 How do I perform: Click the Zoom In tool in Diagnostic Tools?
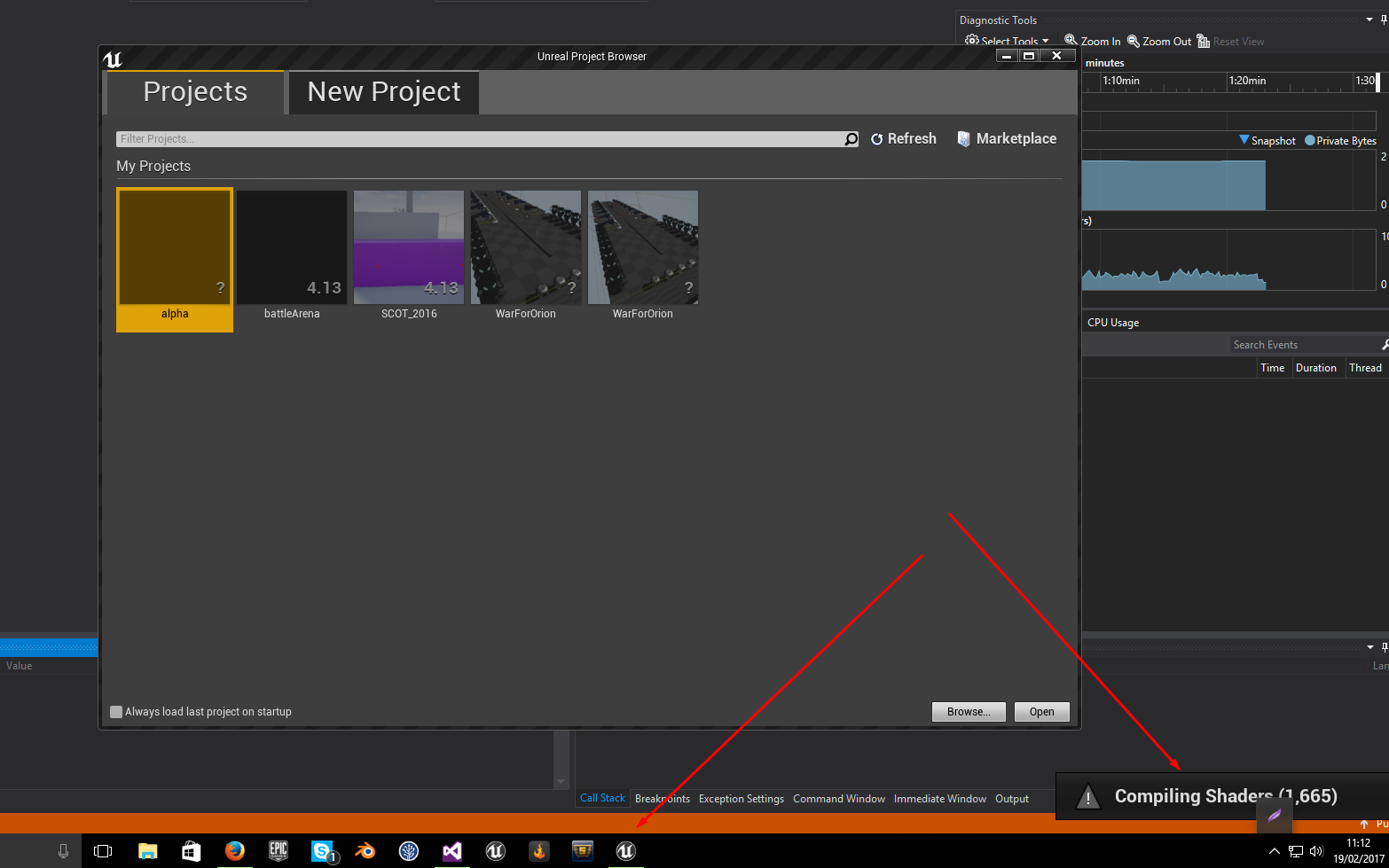coord(1093,42)
